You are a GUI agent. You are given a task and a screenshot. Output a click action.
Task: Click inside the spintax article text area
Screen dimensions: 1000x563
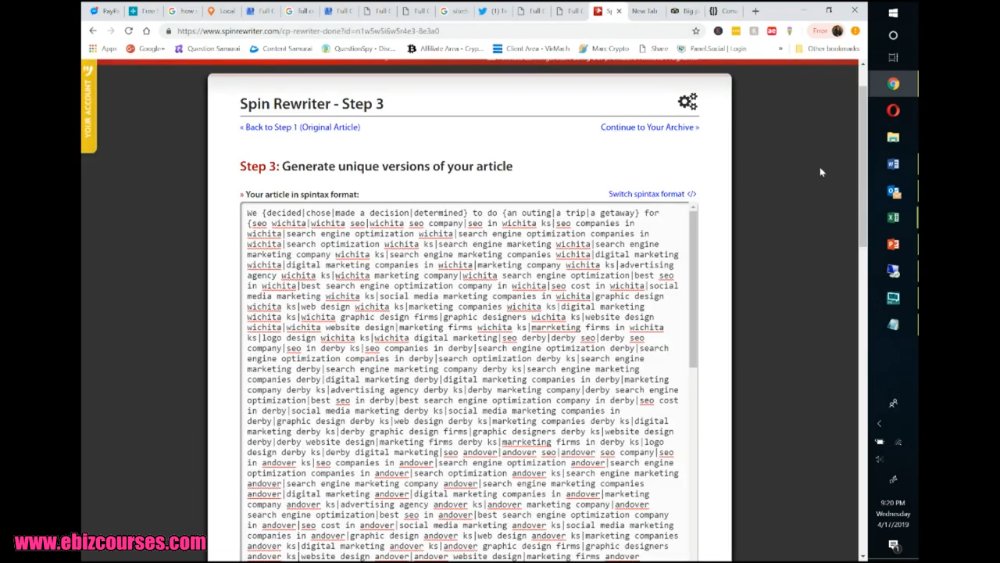tap(464, 383)
